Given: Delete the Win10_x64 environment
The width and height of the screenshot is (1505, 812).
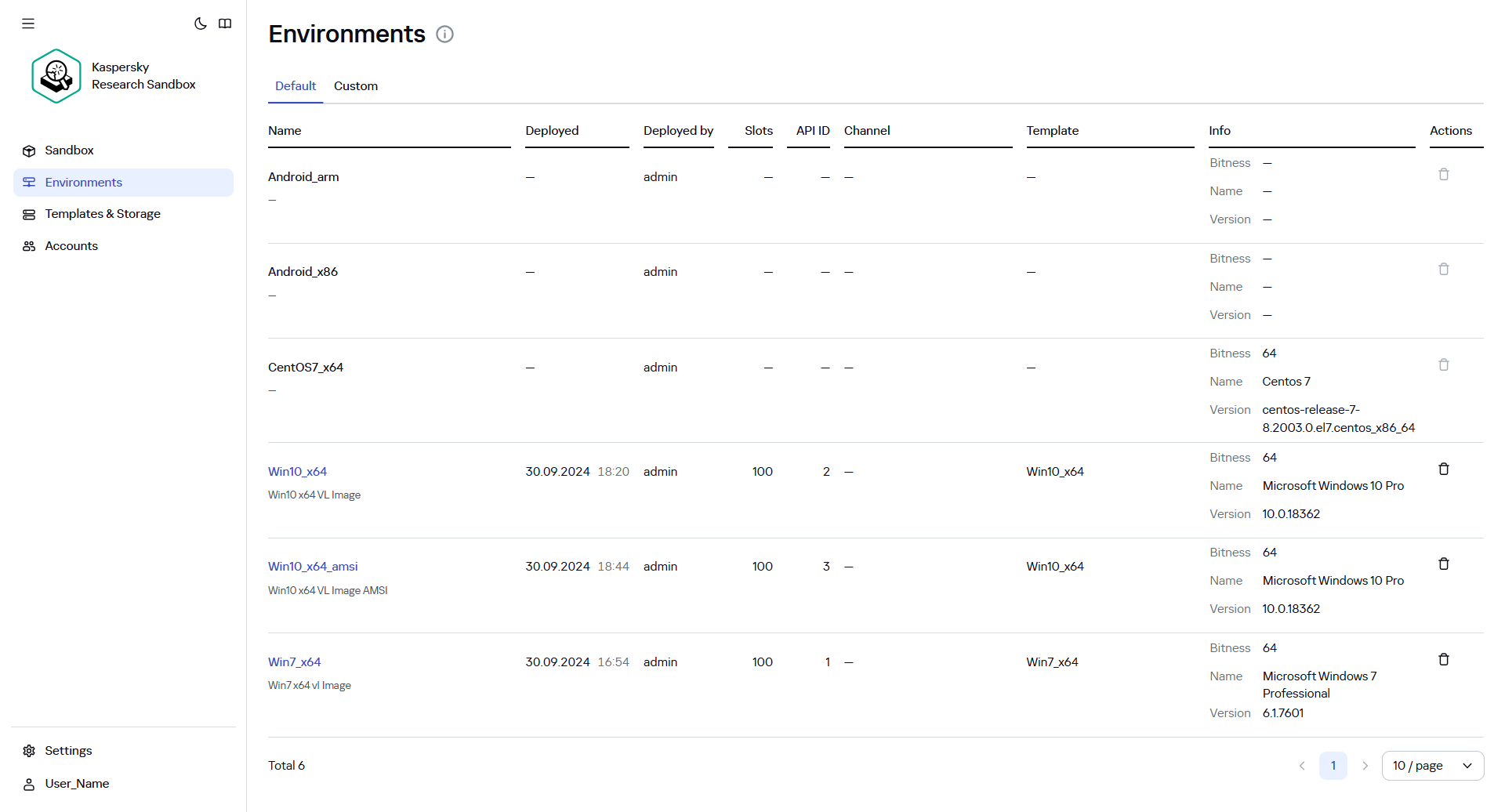Looking at the screenshot, I should 1443,469.
